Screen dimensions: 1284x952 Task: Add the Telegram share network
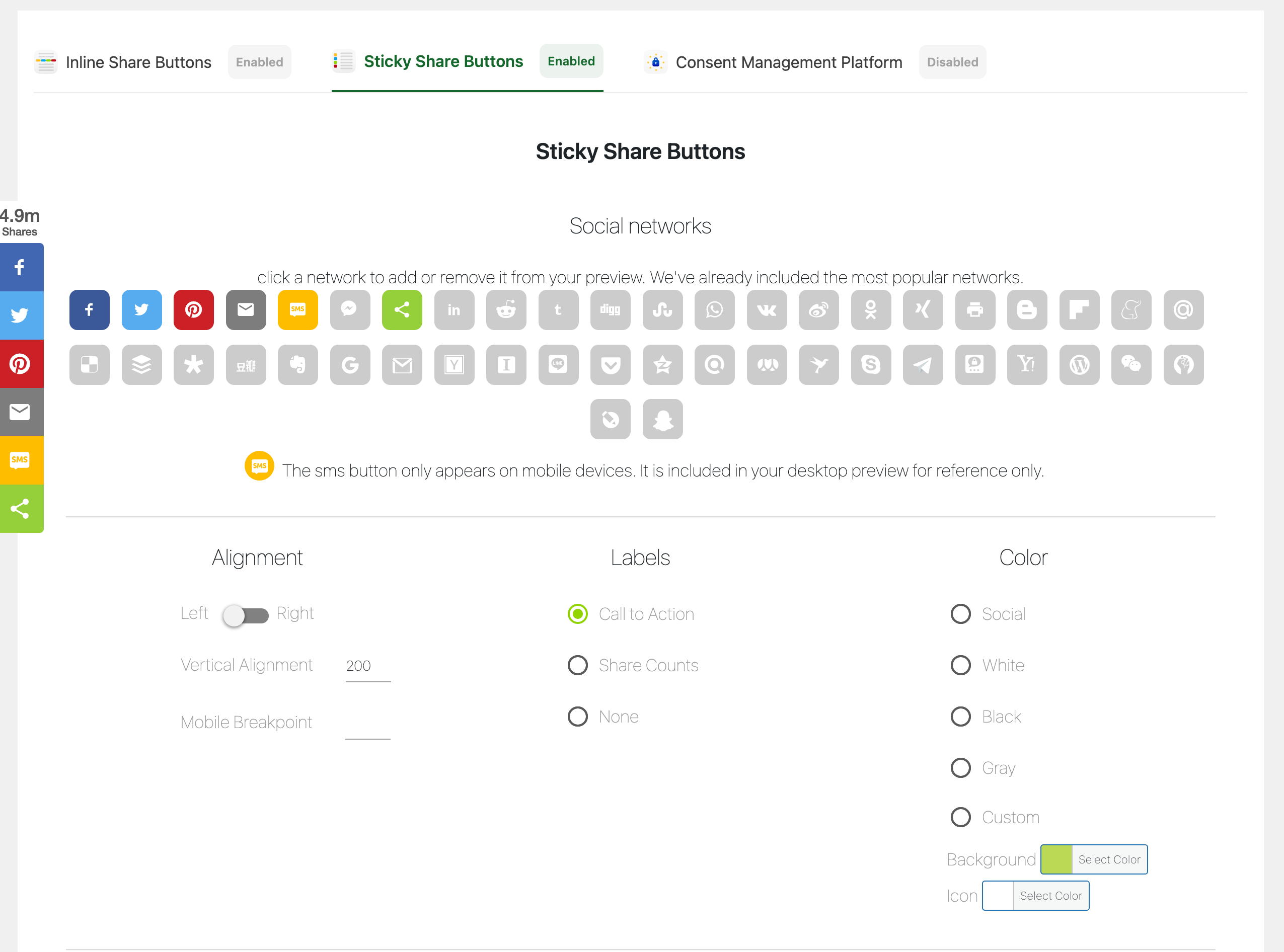(x=923, y=365)
